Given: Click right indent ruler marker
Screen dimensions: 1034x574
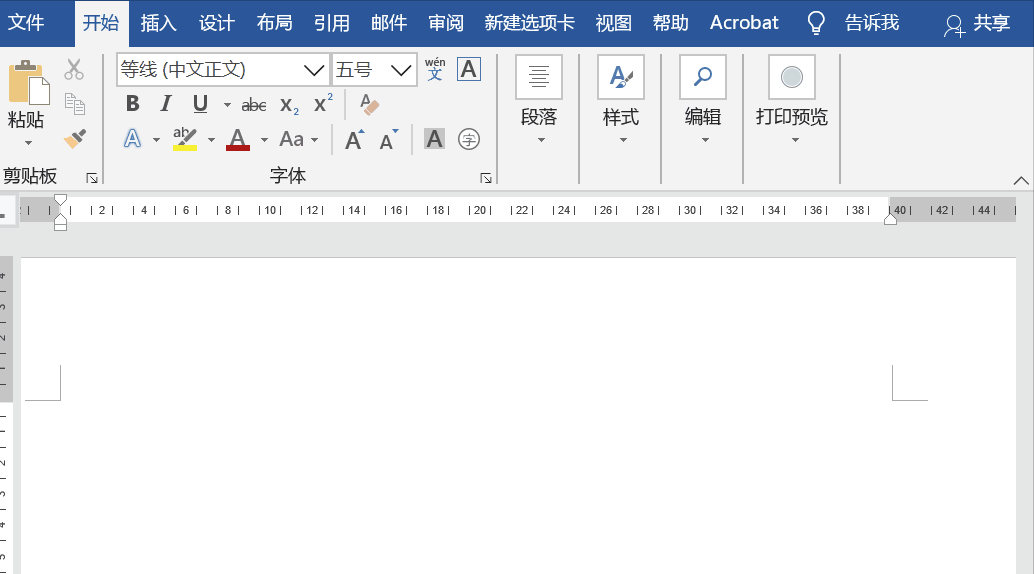Looking at the screenshot, I should (890, 219).
